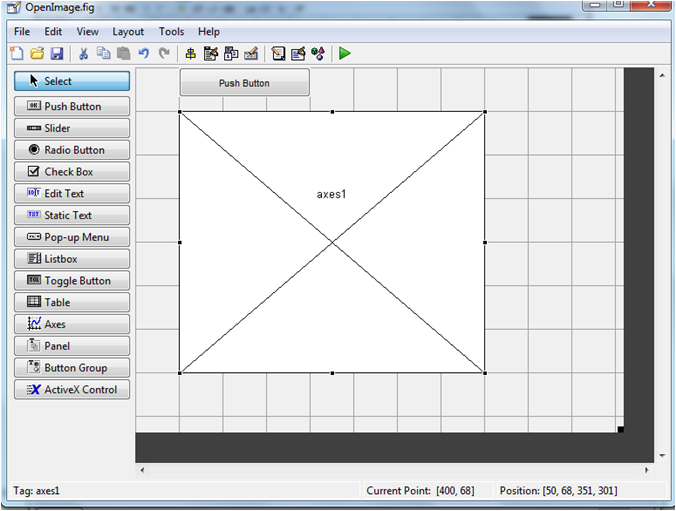Pick Push Button from component palette

point(72,106)
